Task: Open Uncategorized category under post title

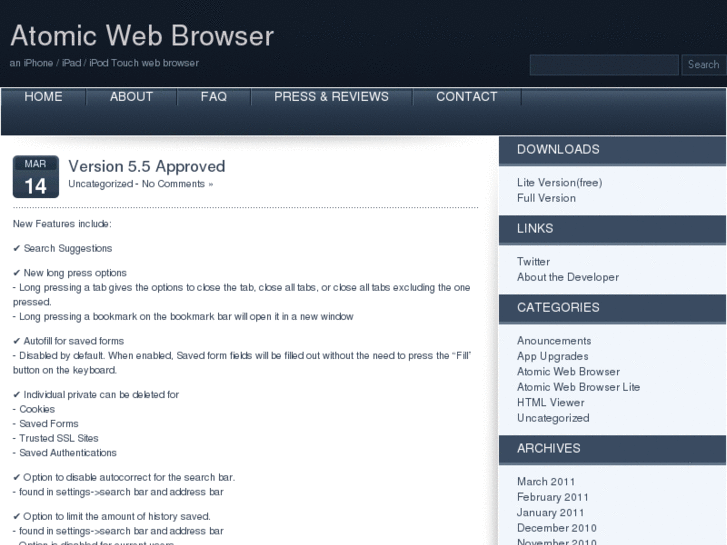Action: (101, 184)
